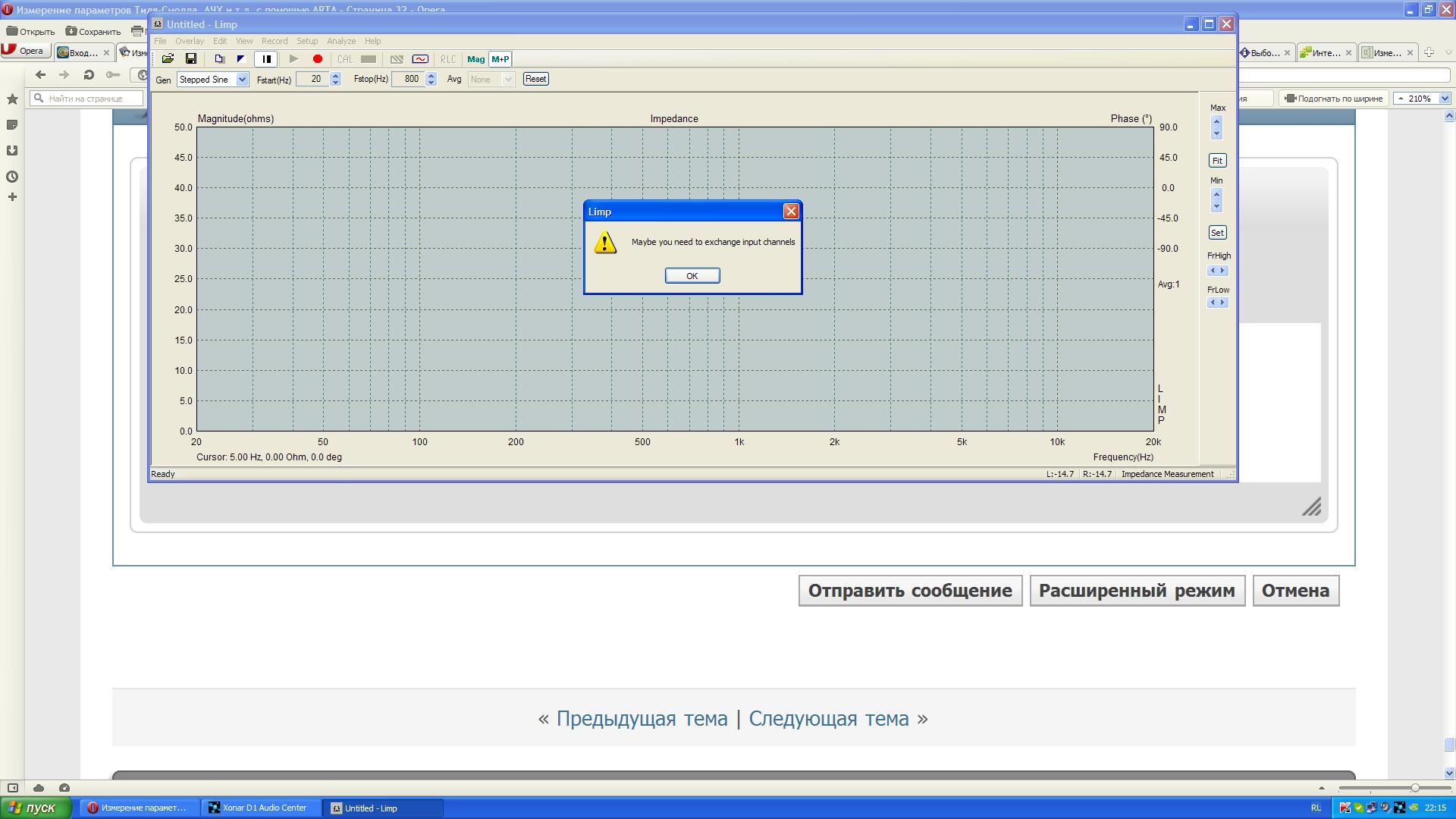Click the Pause button in Limp toolbar
1456x819 pixels.
tap(266, 59)
